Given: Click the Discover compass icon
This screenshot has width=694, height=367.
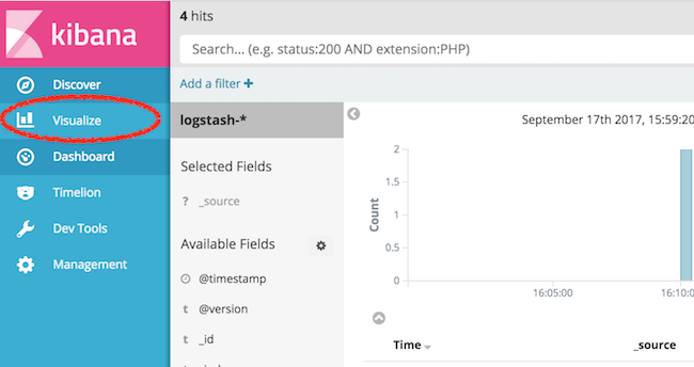Looking at the screenshot, I should pyautogui.click(x=25, y=85).
